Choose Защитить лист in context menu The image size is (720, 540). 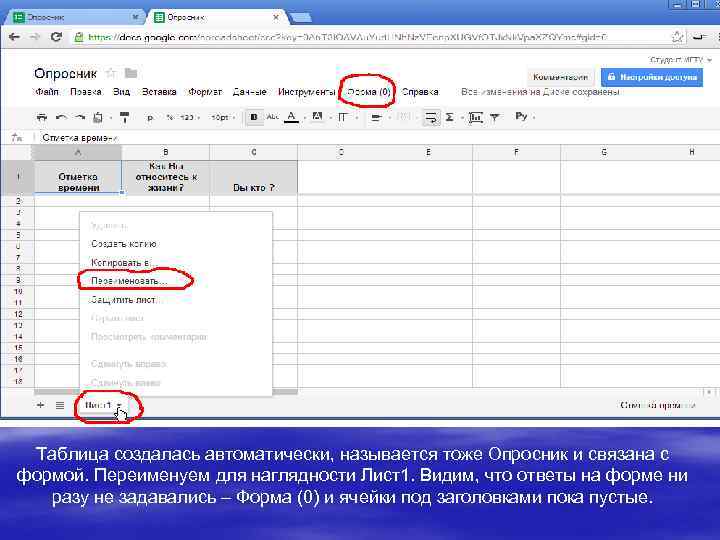point(124,300)
